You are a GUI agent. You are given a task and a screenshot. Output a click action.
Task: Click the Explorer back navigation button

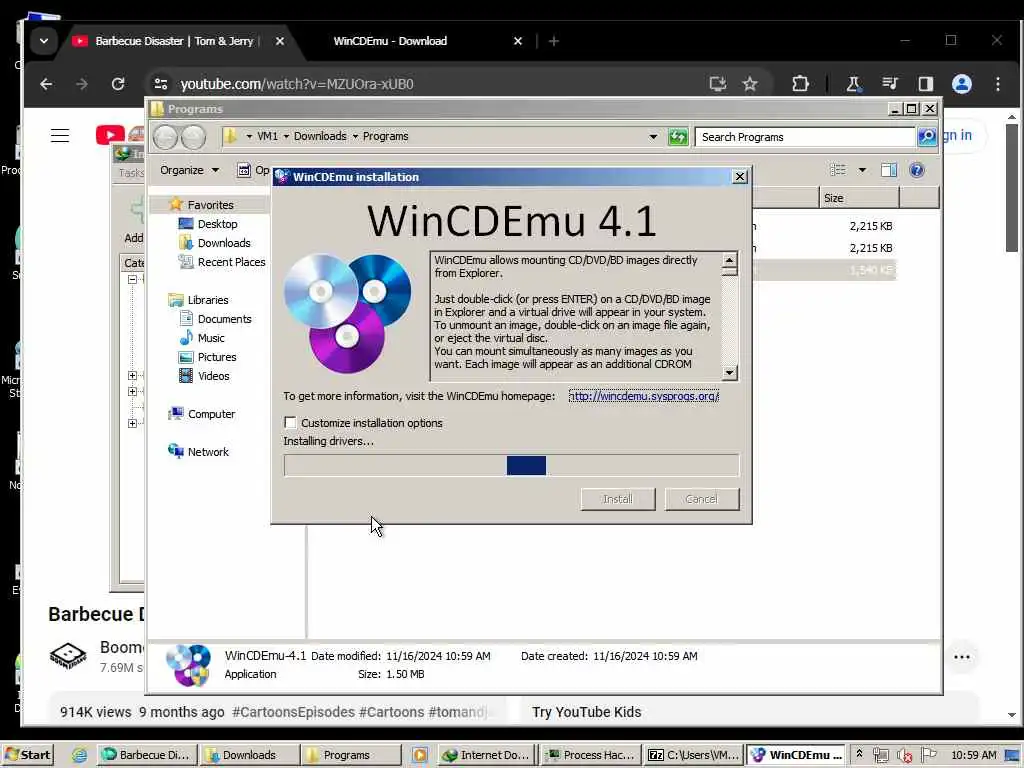(166, 137)
